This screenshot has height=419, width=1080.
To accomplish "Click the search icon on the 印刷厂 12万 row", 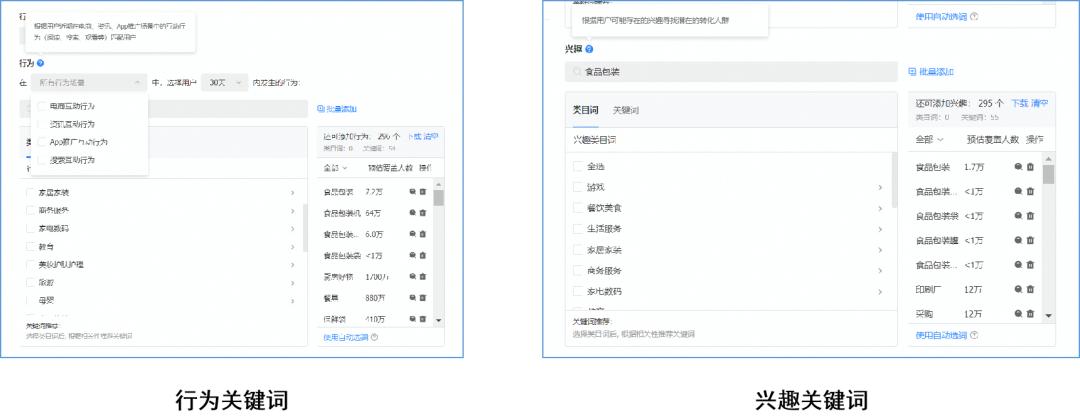I will coord(1018,289).
